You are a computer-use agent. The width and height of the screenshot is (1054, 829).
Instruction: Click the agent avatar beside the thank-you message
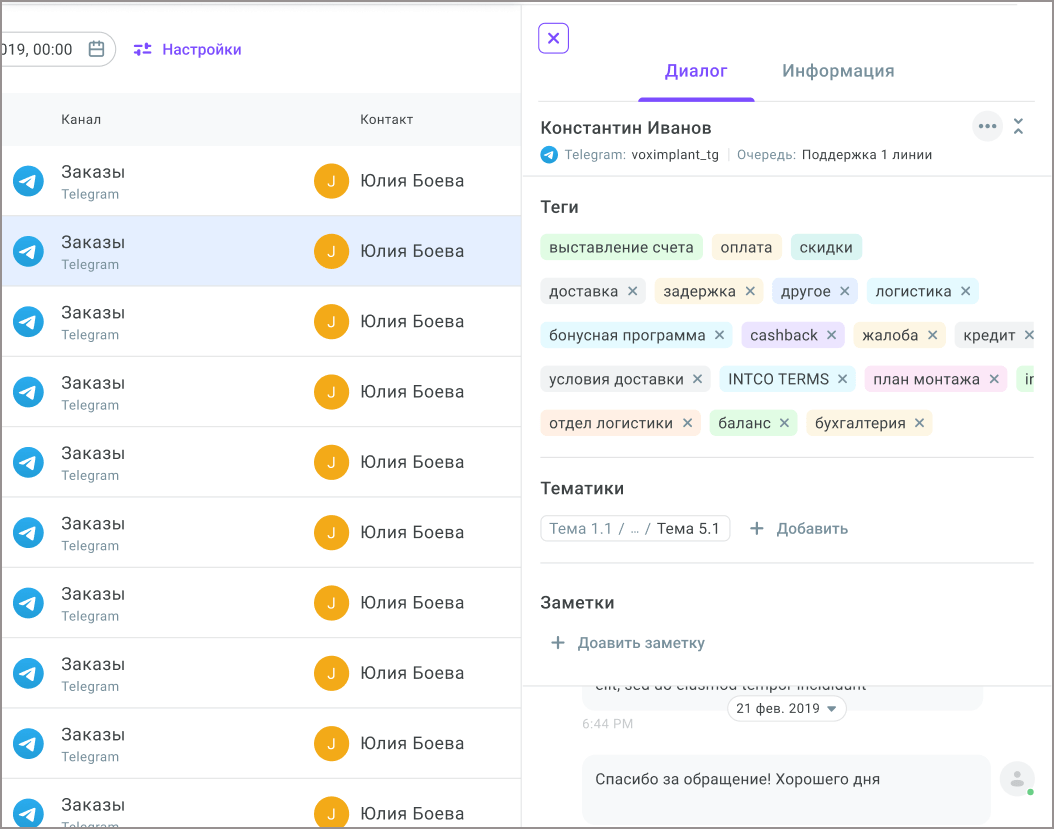1017,779
